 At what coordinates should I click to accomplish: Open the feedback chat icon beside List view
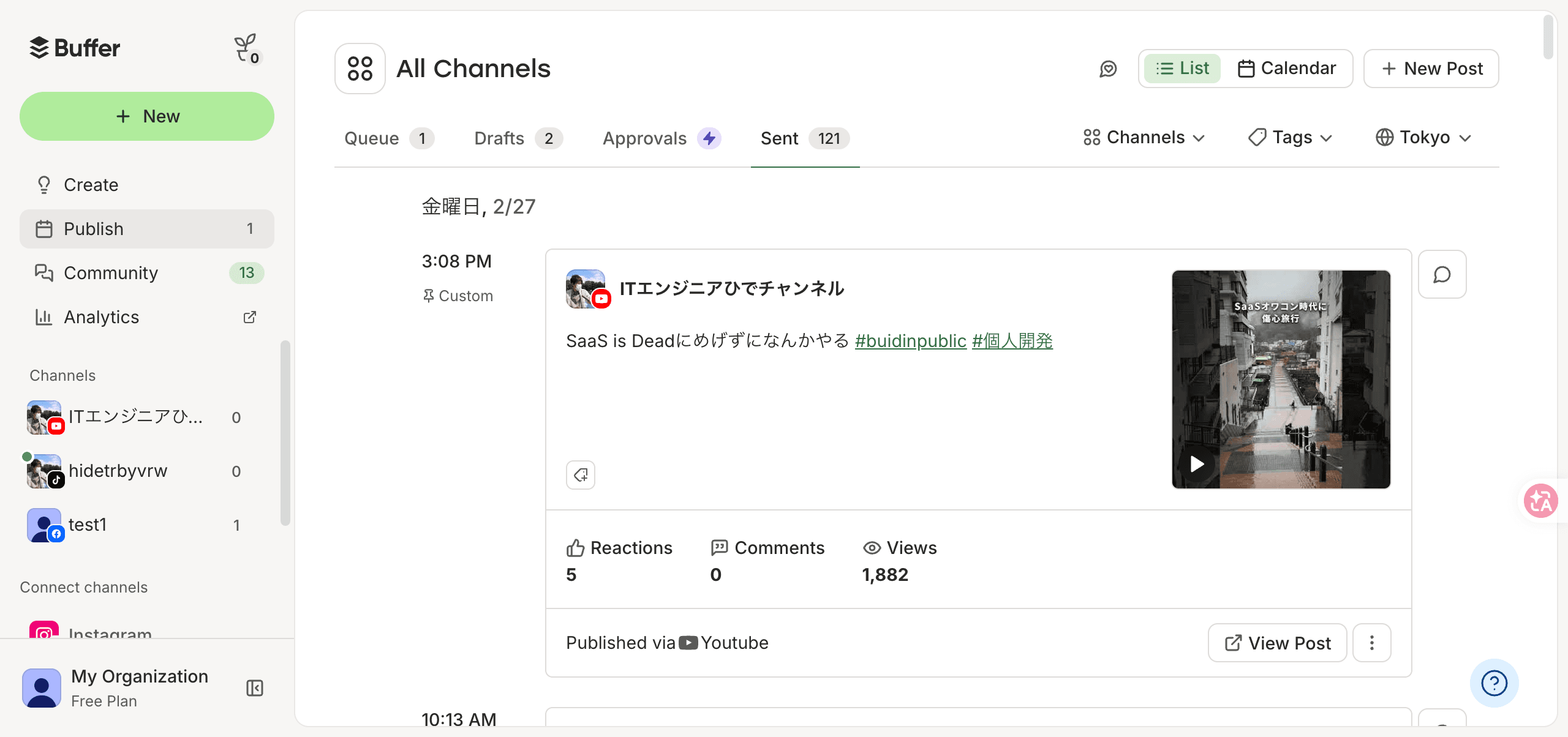pyautogui.click(x=1107, y=68)
